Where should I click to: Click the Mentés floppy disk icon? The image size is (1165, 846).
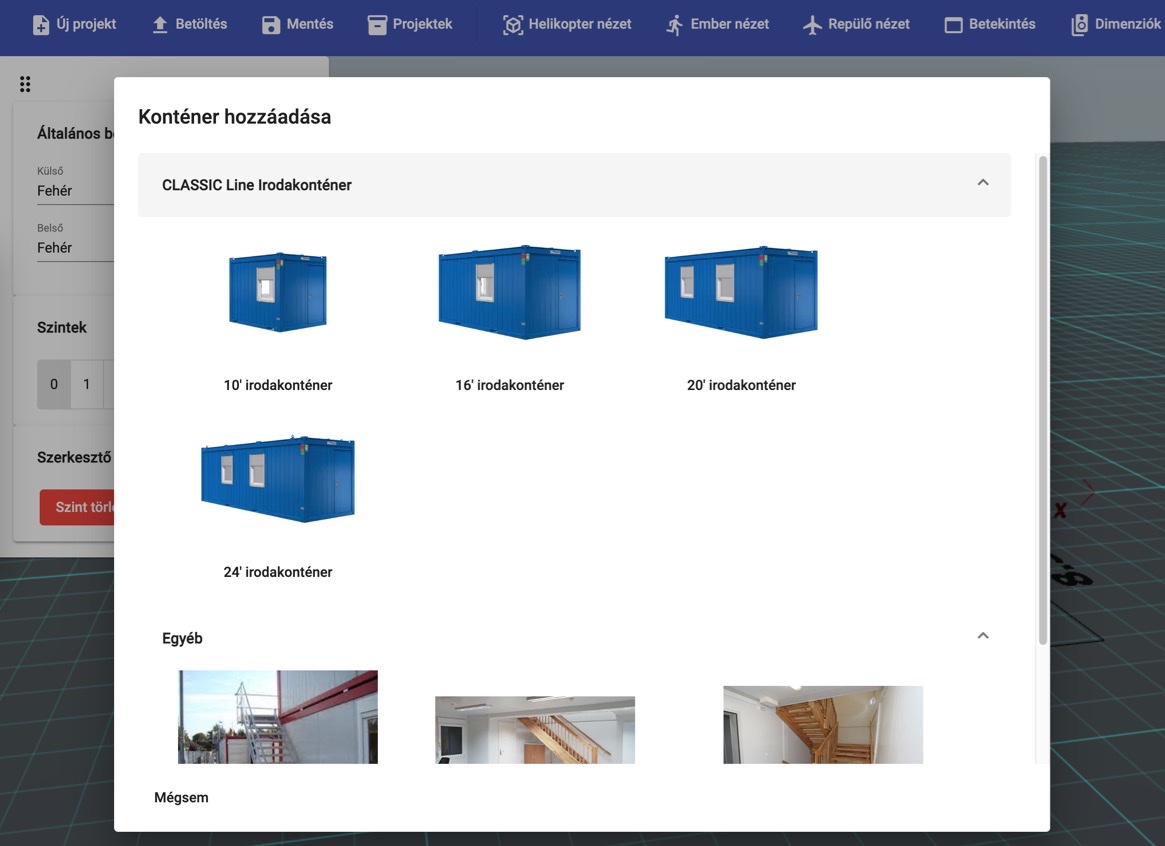271,25
